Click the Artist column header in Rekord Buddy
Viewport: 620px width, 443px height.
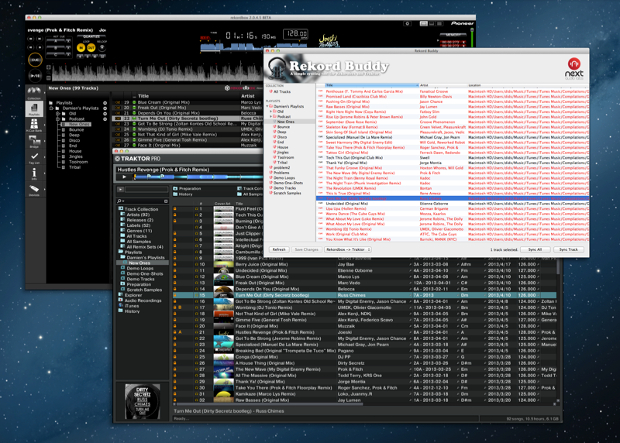point(443,85)
